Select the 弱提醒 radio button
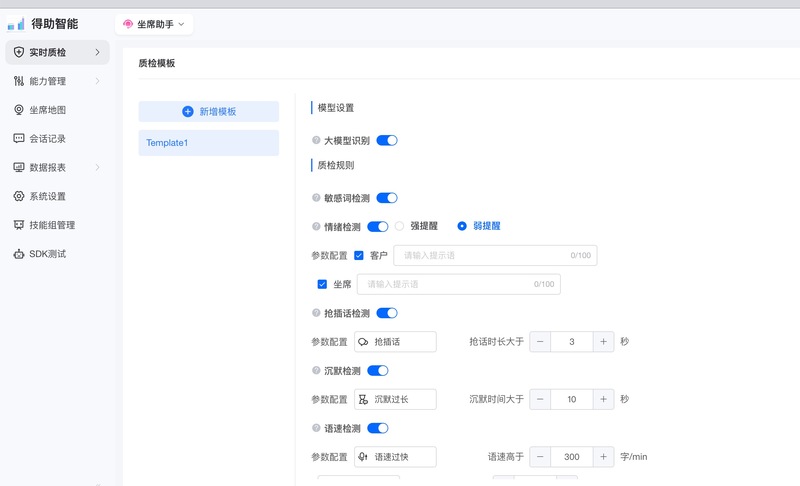Image resolution: width=800 pixels, height=486 pixels. [462, 226]
